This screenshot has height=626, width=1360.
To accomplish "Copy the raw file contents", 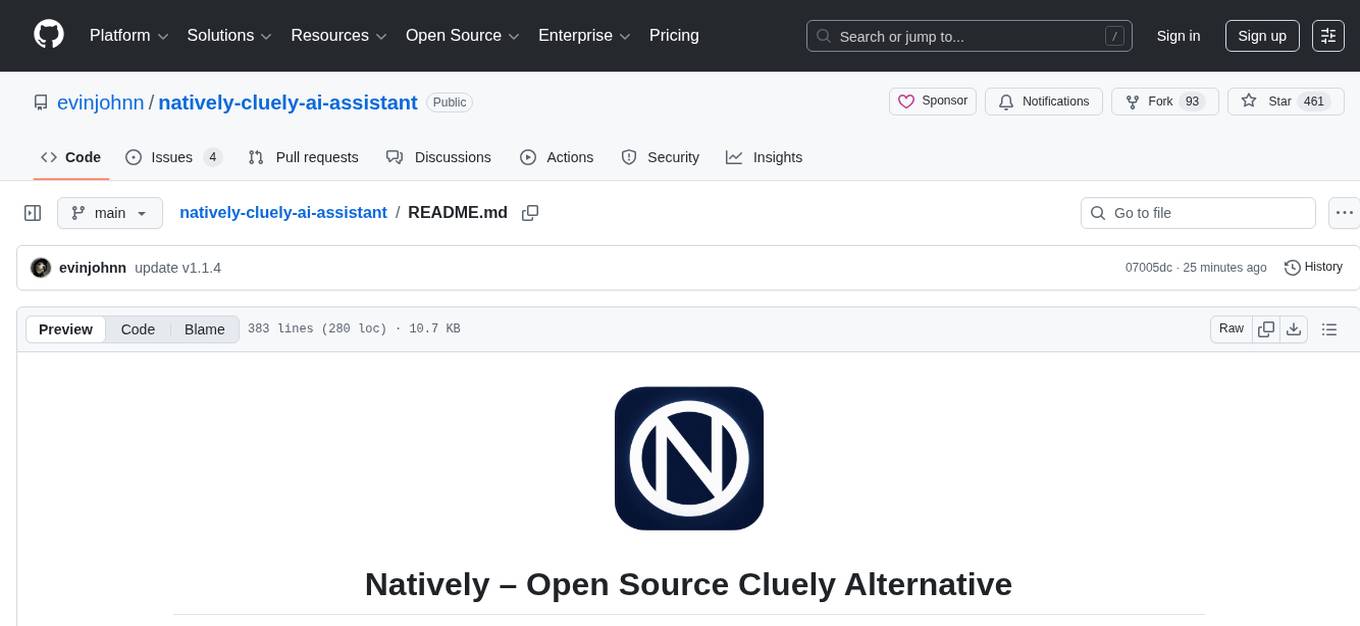I will pyautogui.click(x=1266, y=328).
